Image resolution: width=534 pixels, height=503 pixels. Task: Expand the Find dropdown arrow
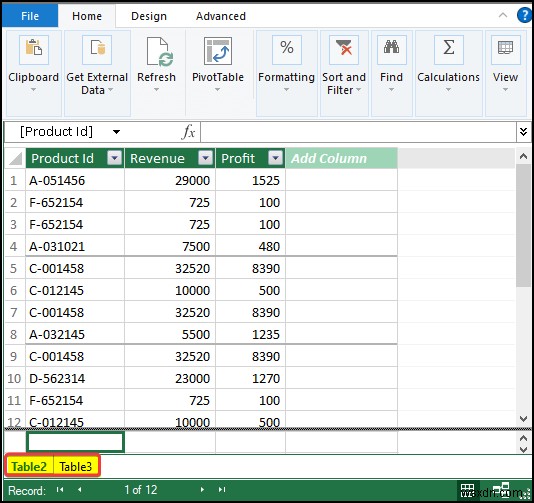pyautogui.click(x=391, y=90)
